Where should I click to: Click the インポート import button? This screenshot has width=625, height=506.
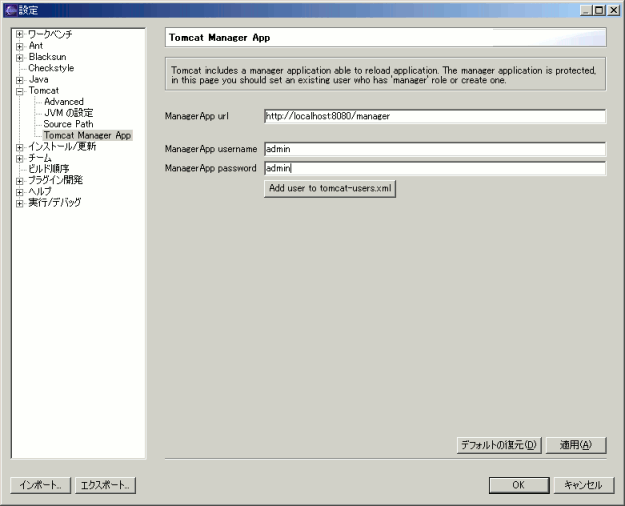pyautogui.click(x=41, y=485)
